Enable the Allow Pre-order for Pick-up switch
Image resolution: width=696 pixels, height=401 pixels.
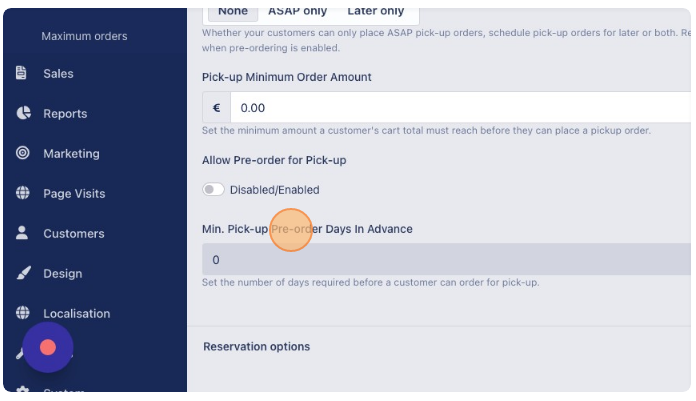(213, 190)
